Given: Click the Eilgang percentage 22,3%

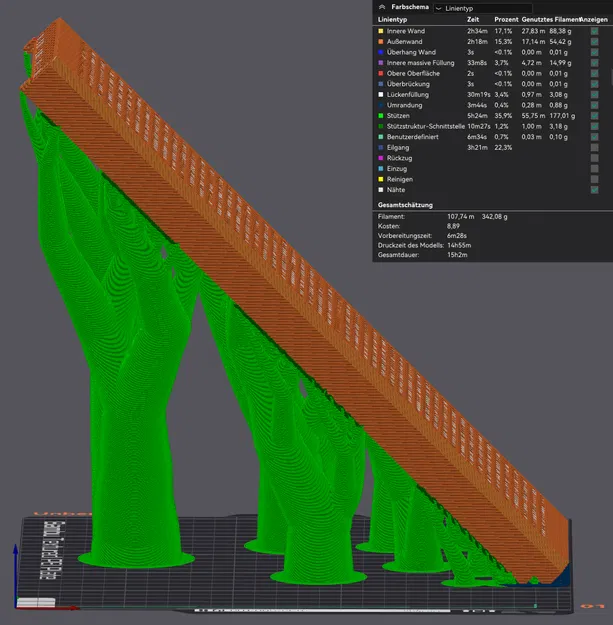Looking at the screenshot, I should pos(503,147).
